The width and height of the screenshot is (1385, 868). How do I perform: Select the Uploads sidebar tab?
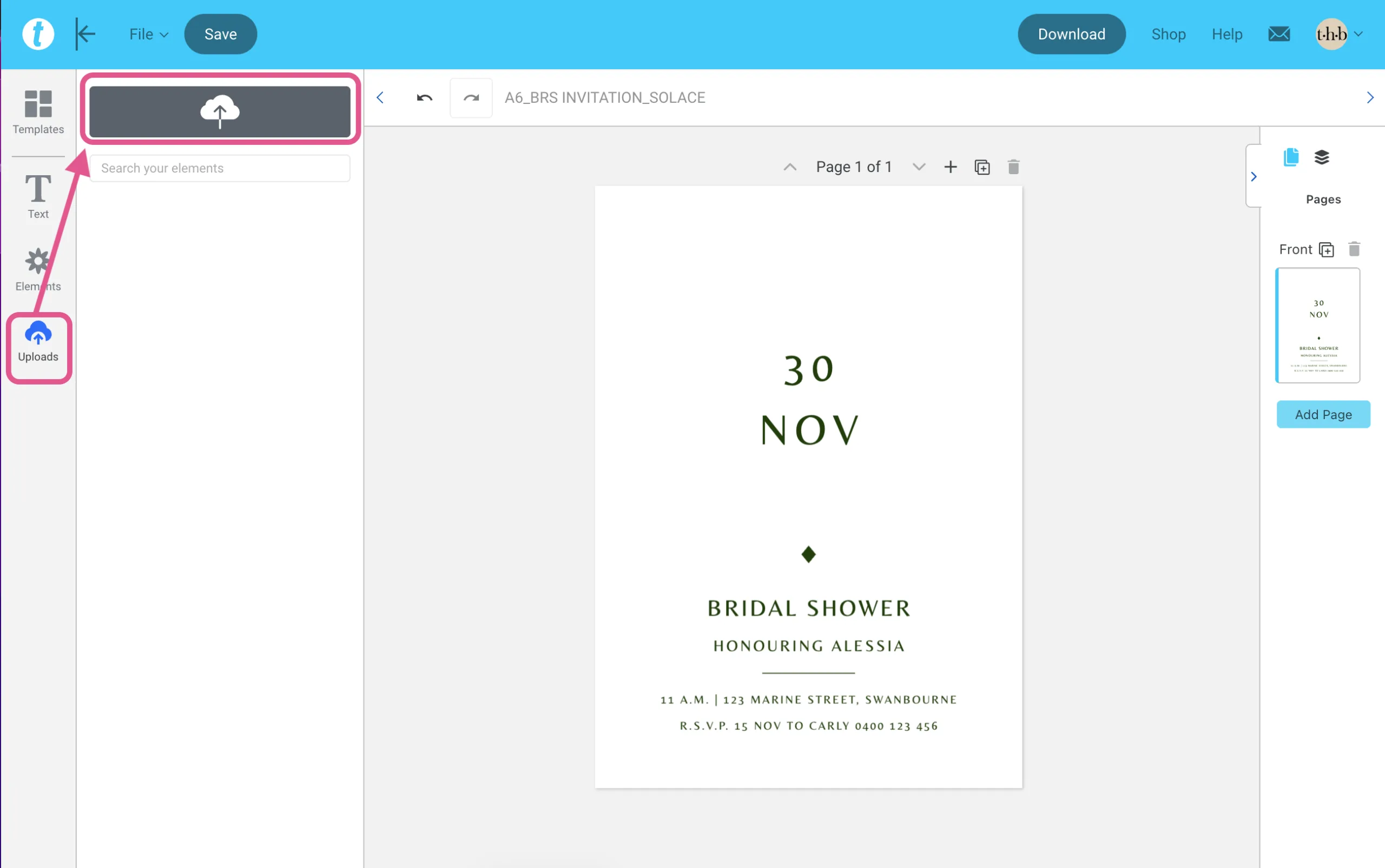[x=38, y=342]
